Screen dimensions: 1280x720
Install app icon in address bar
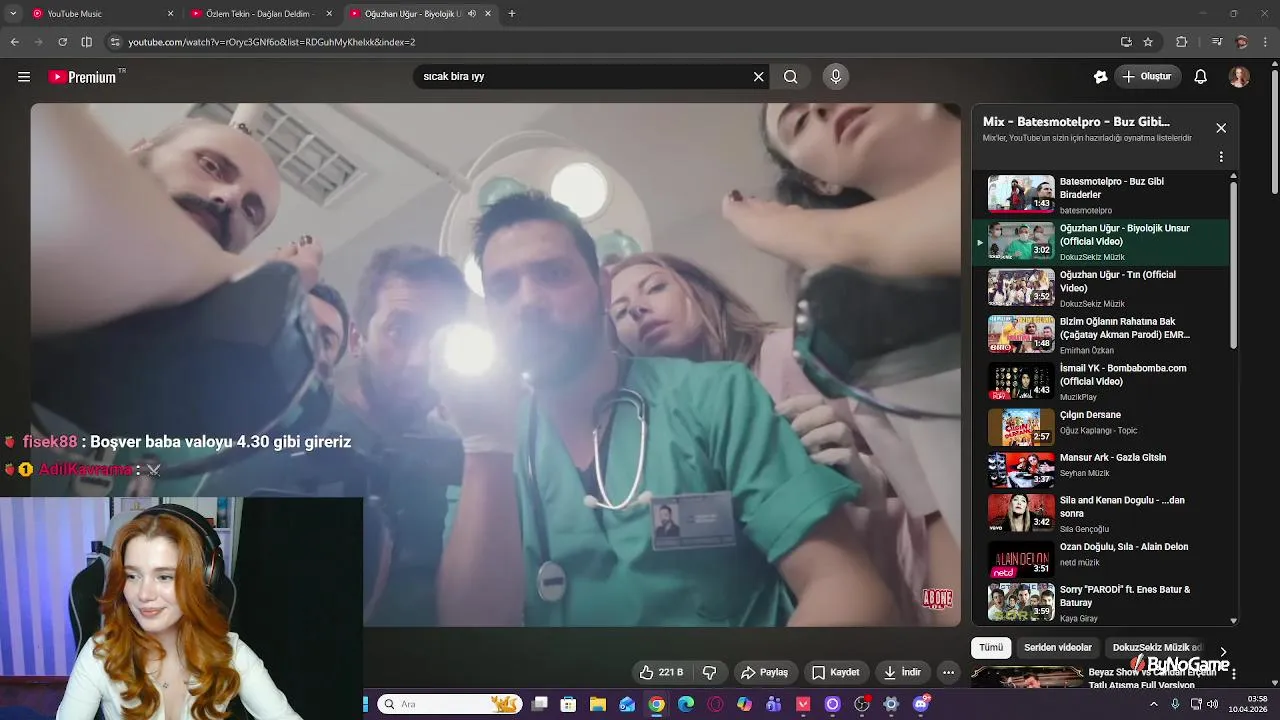[x=1126, y=42]
